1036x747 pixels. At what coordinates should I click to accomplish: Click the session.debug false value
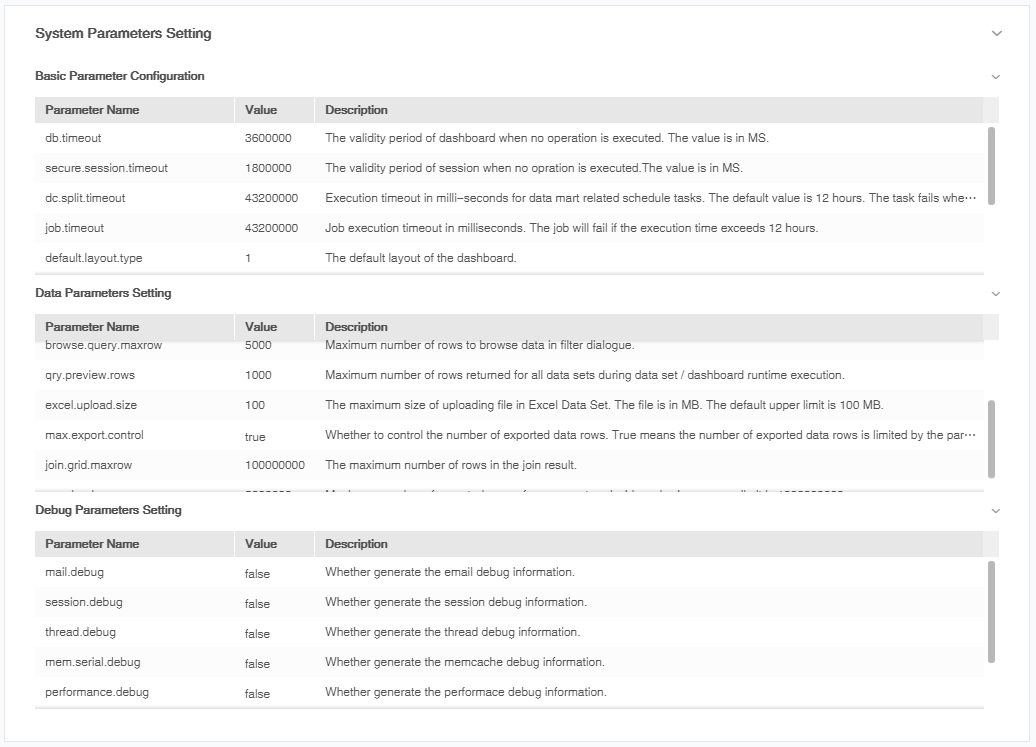click(x=257, y=604)
